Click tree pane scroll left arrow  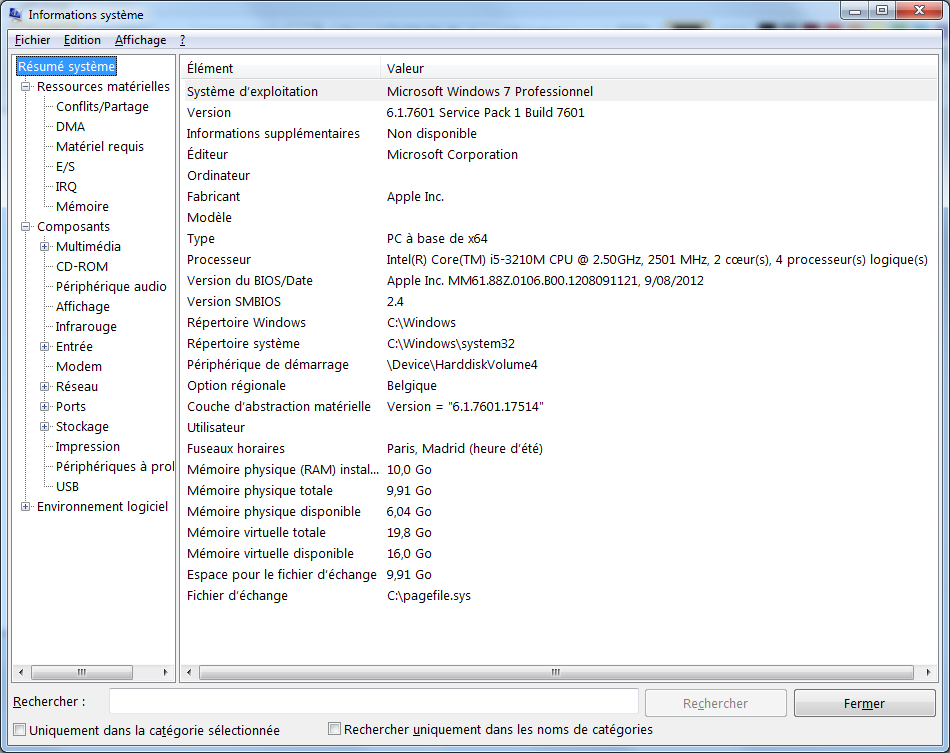coord(21,672)
